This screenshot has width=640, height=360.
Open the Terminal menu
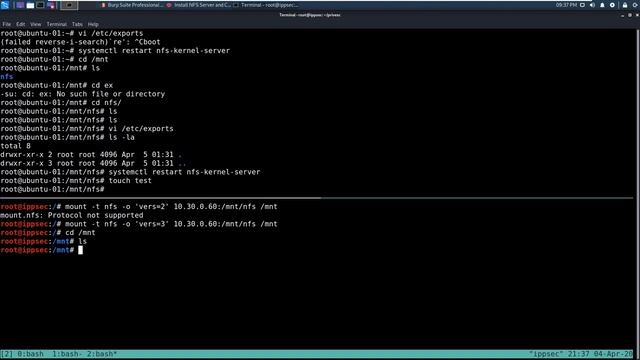[56, 24]
